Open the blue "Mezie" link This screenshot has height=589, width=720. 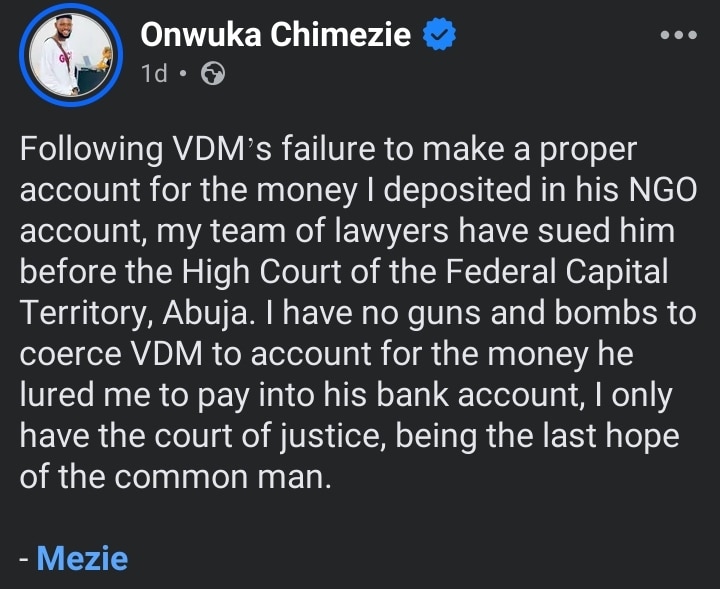pyautogui.click(x=82, y=557)
